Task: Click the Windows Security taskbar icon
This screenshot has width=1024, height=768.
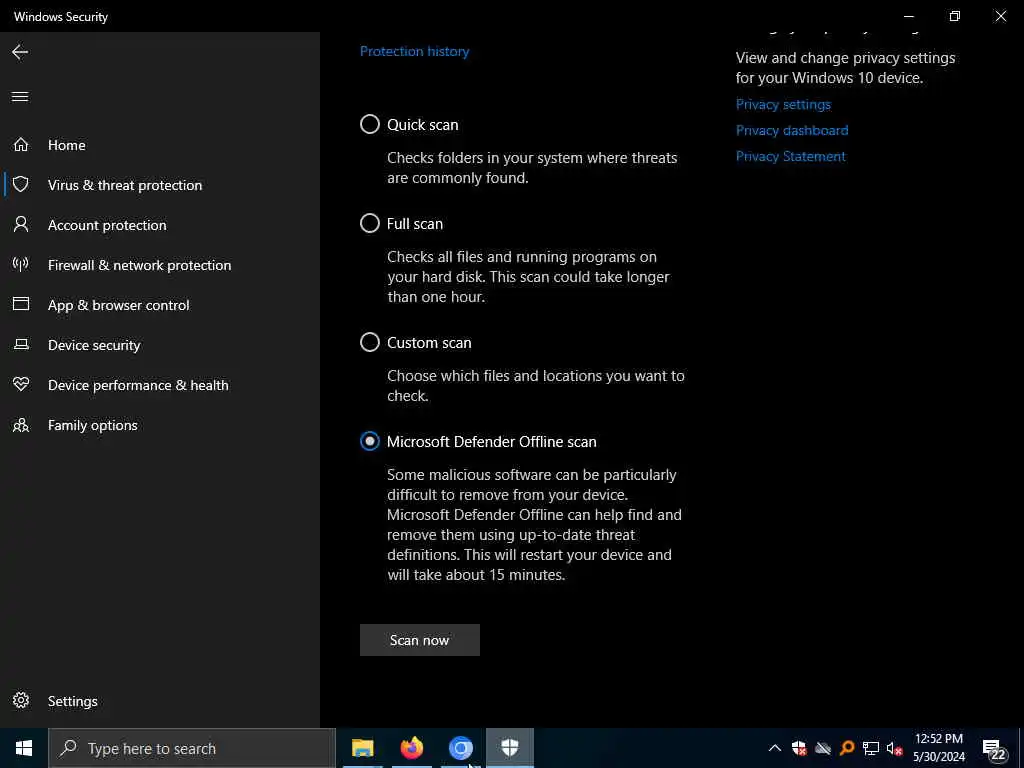Action: [510, 748]
